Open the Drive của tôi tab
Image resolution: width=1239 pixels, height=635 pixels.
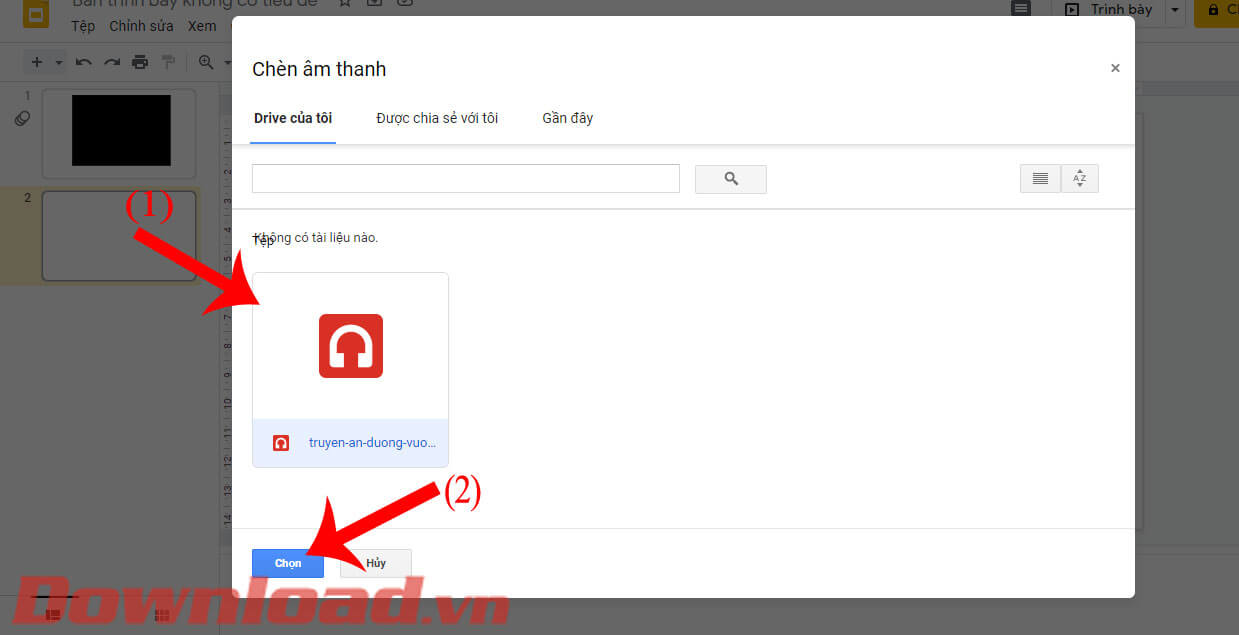[x=293, y=118]
